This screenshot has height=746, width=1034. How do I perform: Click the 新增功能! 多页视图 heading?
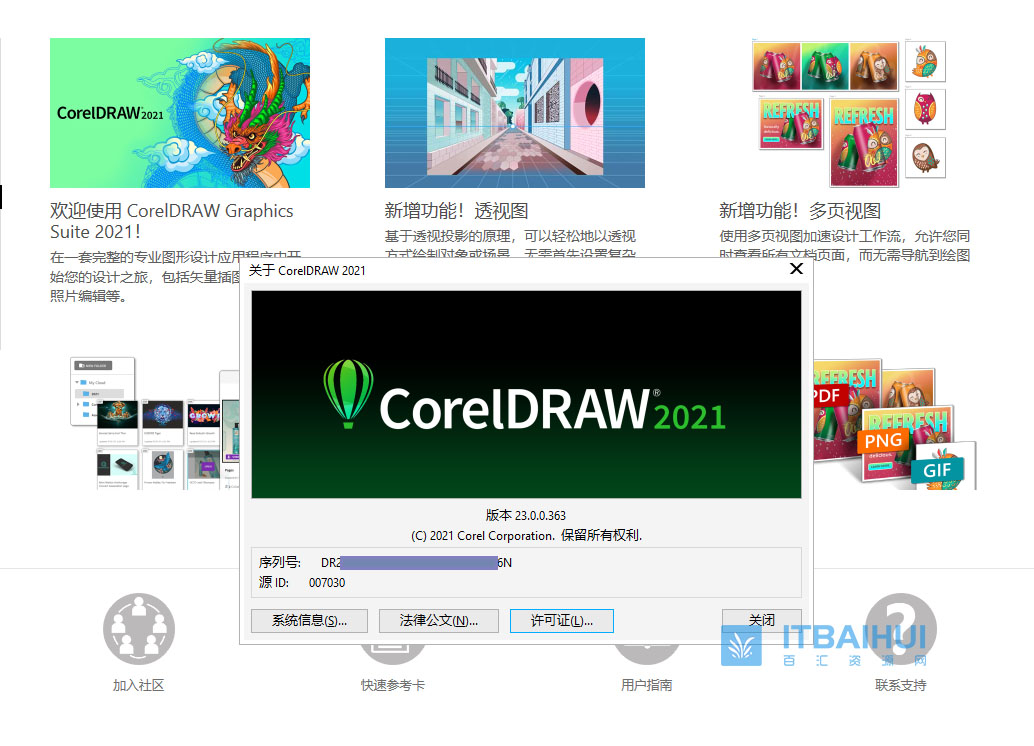800,211
